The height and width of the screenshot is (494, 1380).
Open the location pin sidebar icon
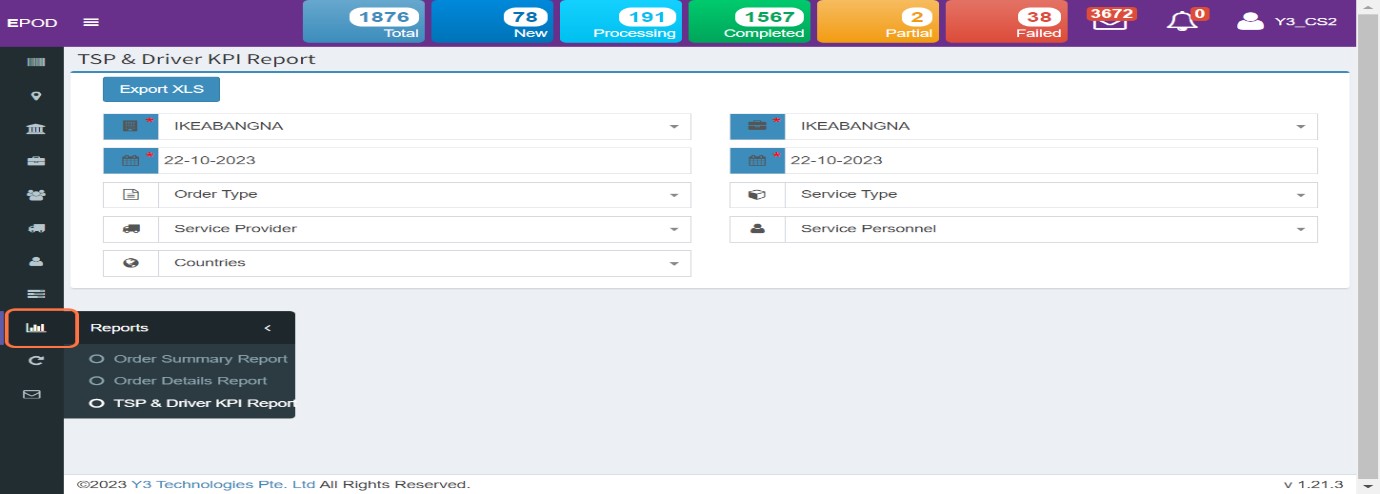tap(36, 96)
